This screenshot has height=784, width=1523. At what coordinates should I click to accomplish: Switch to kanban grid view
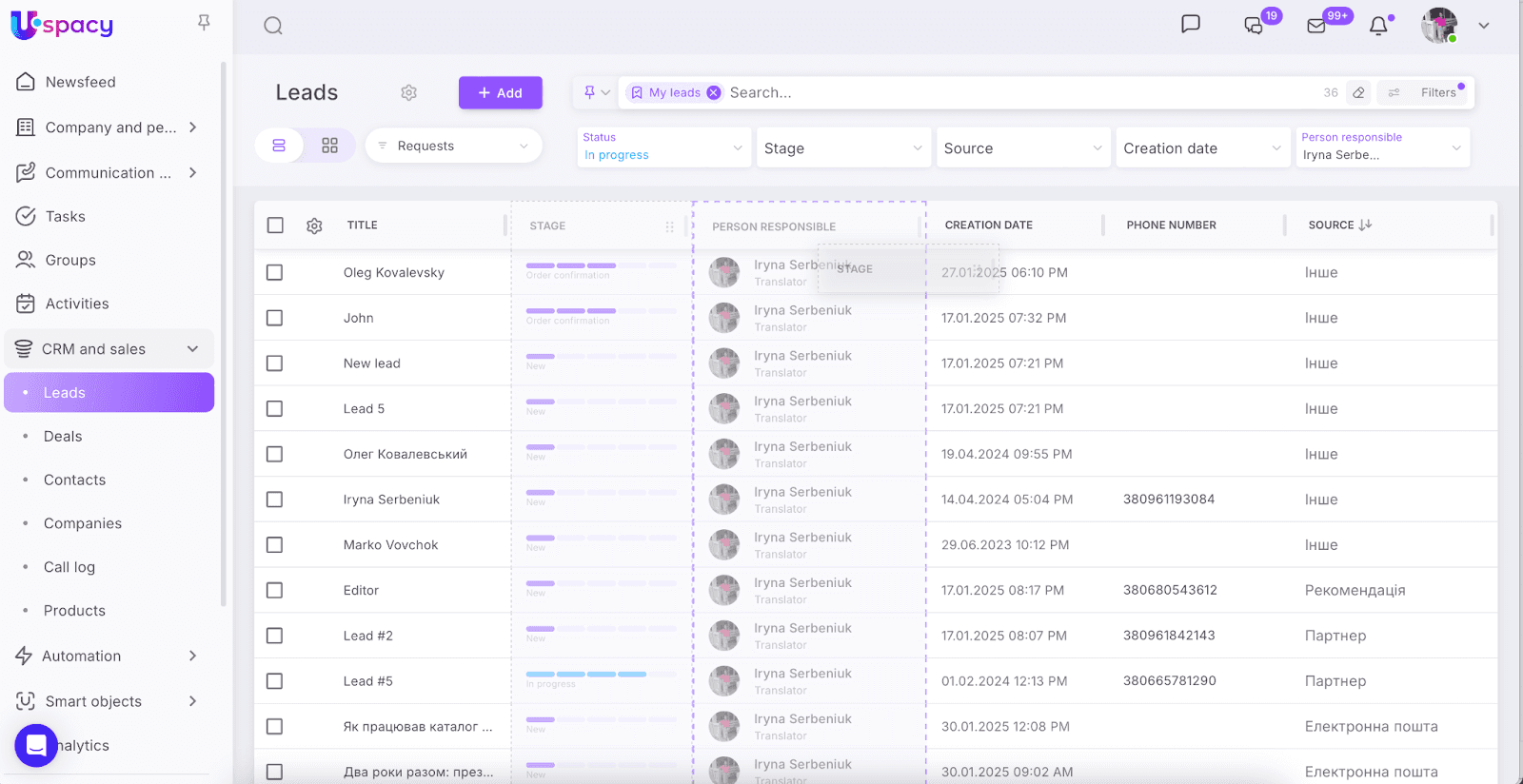(x=329, y=146)
